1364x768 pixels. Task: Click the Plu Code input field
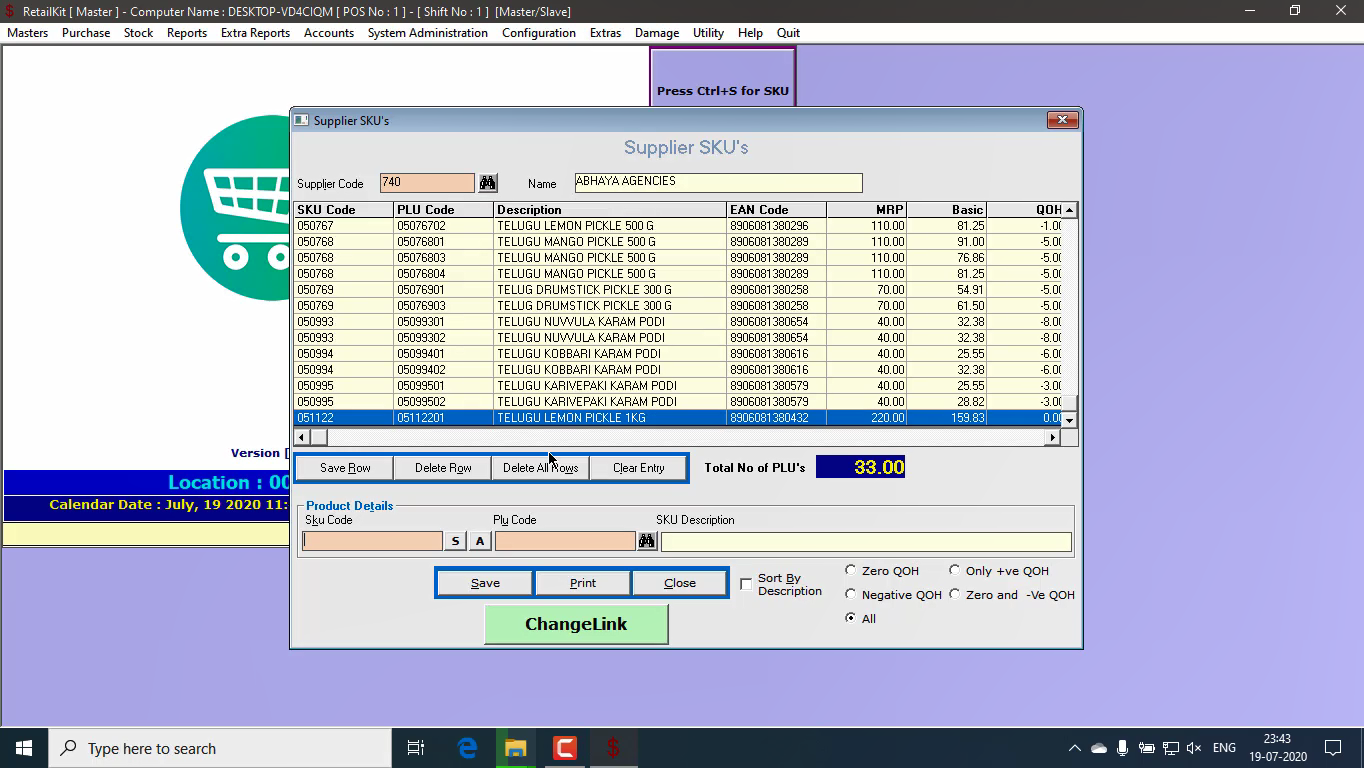point(565,541)
